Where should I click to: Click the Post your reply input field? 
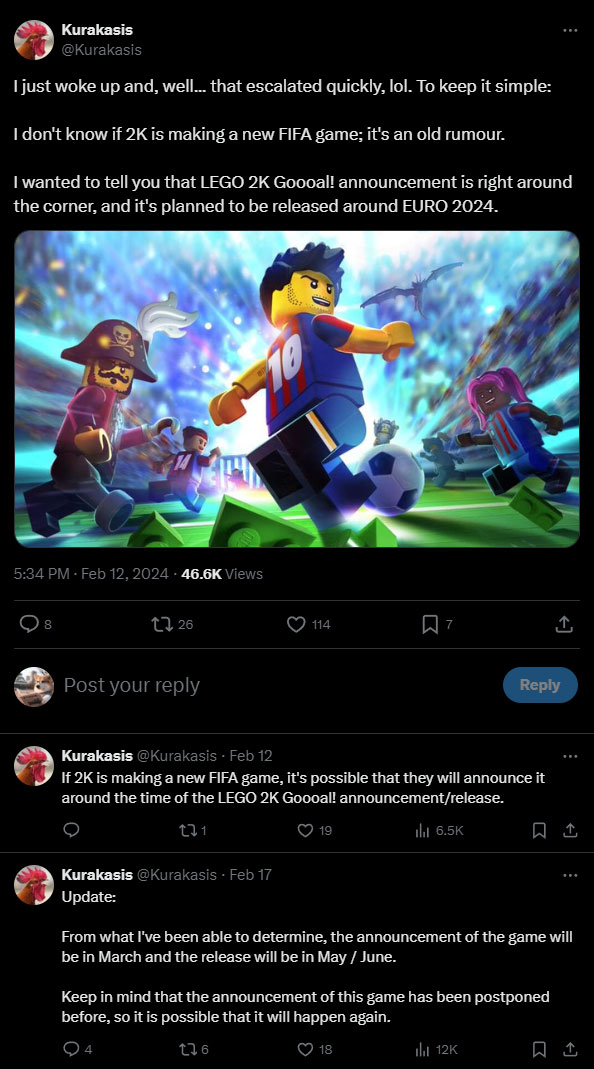200,685
